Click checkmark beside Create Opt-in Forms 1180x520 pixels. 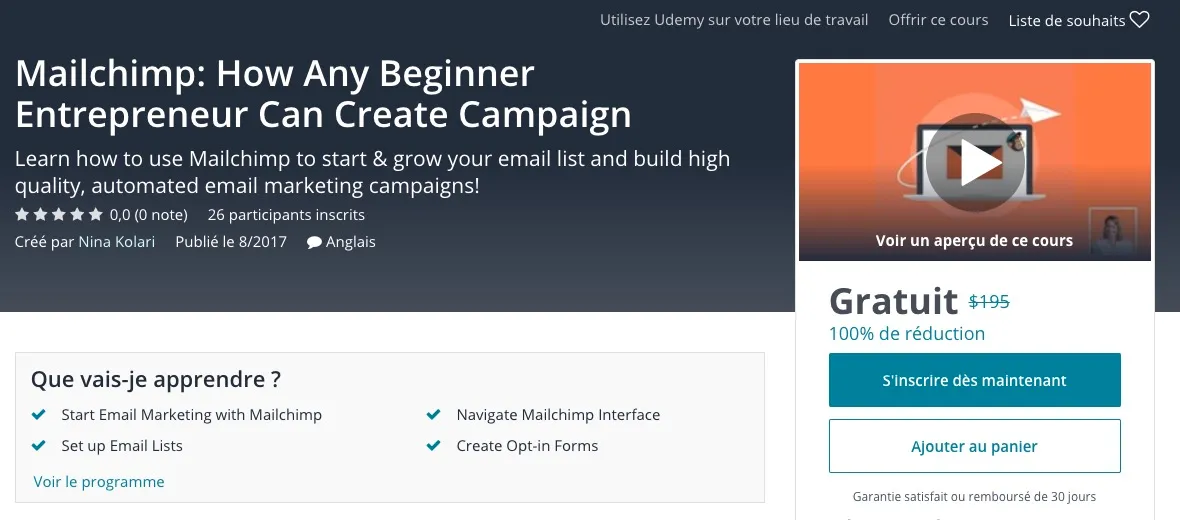[x=433, y=445]
